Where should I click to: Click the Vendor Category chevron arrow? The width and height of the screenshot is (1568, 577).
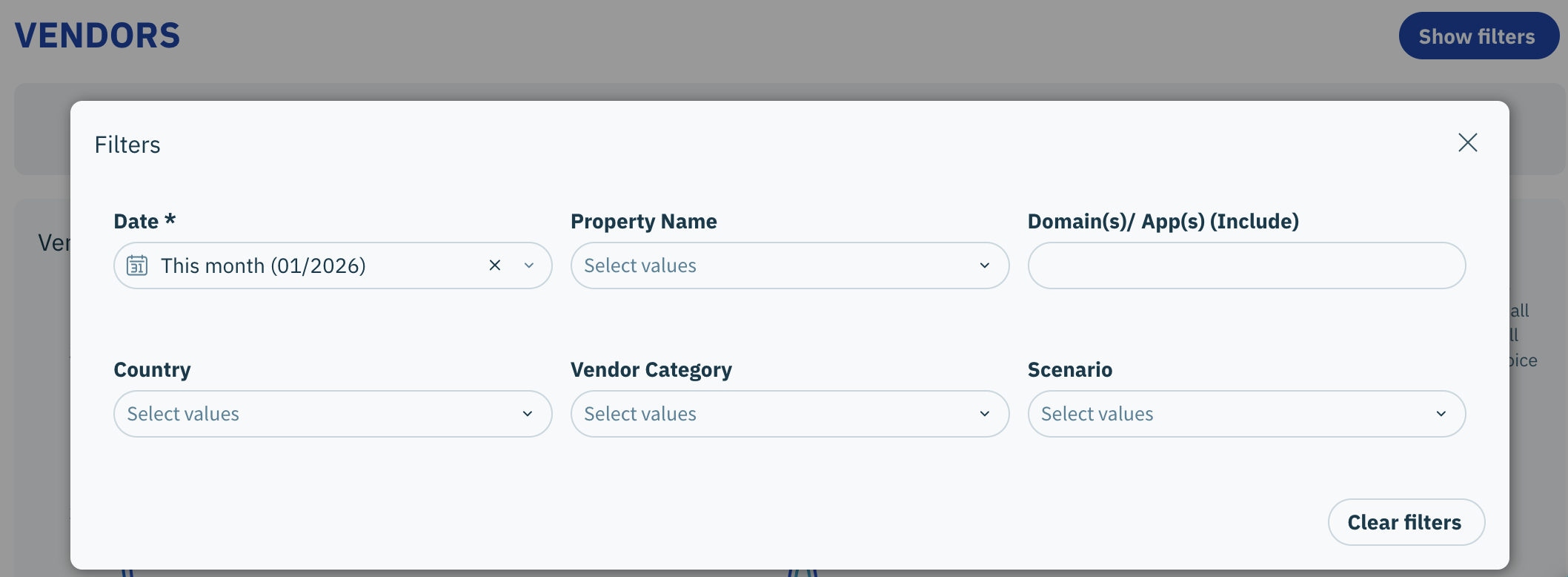(x=985, y=414)
